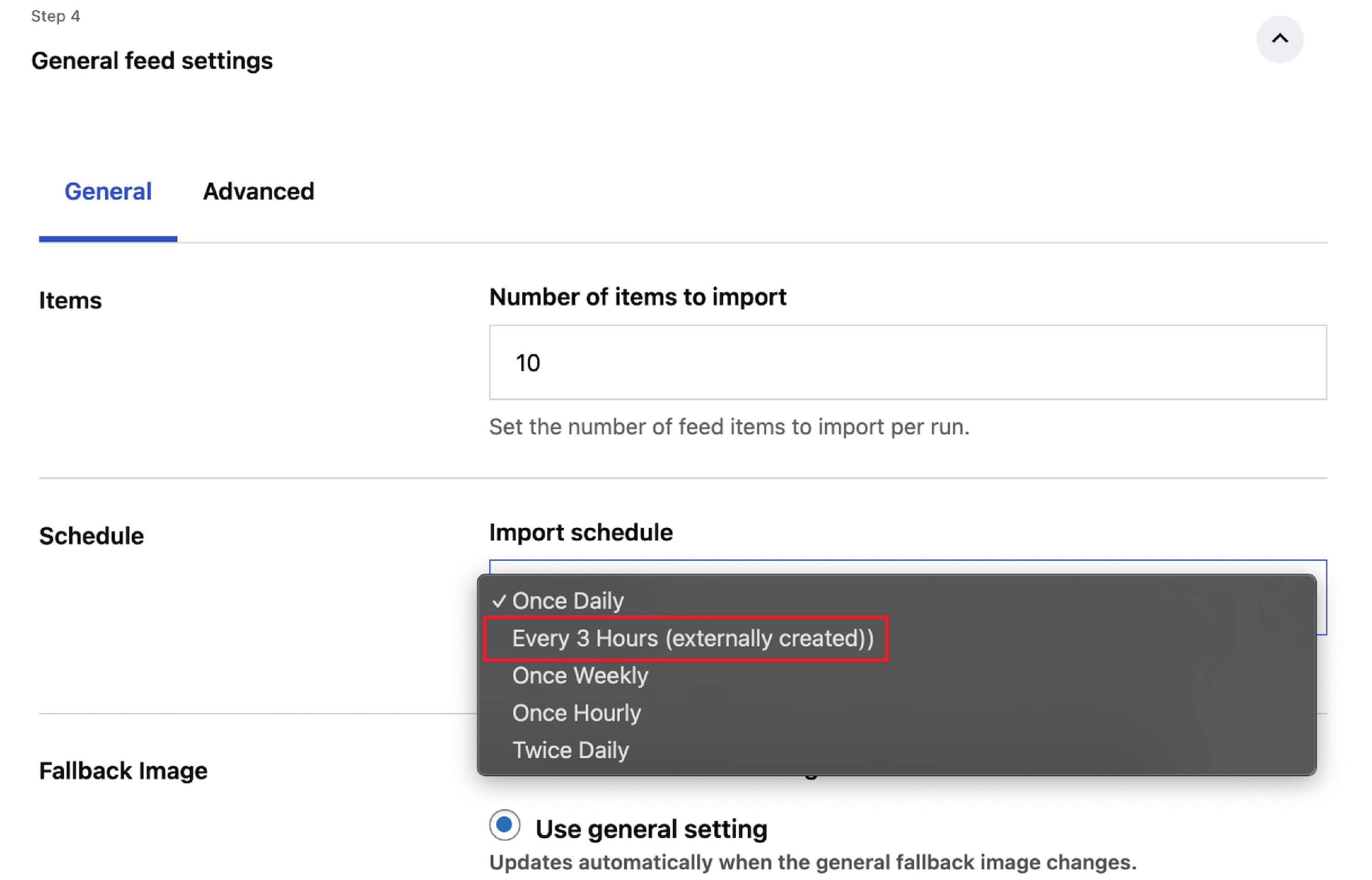The height and width of the screenshot is (880, 1372).
Task: Click the feed items per run help text
Action: click(x=729, y=427)
